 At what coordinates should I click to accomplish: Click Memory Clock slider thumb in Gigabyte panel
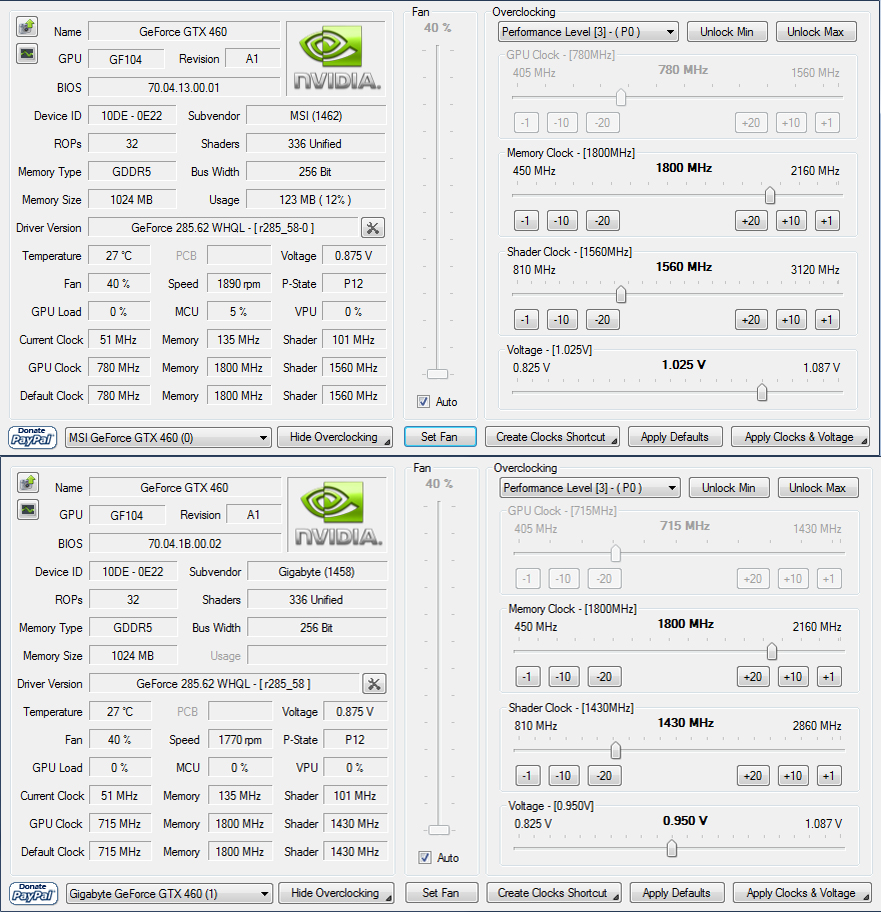click(772, 651)
